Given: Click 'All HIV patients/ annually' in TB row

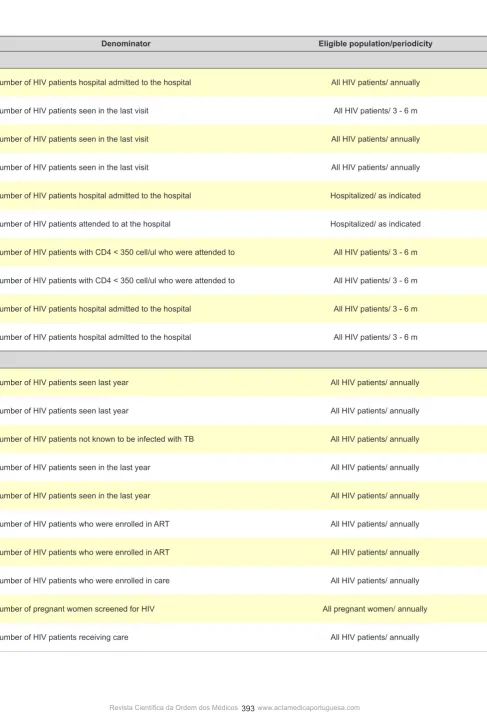Looking at the screenshot, I should point(375,439).
